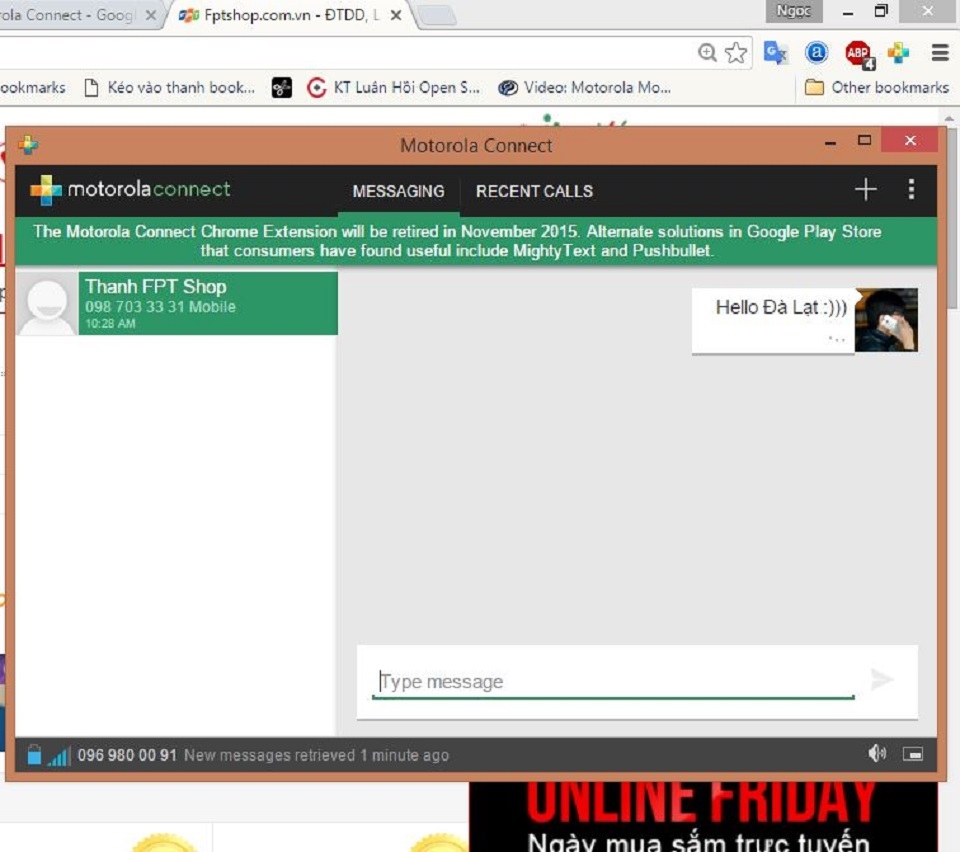Click the motorola connect logo
Screen dimensions: 960x852
pos(130,189)
